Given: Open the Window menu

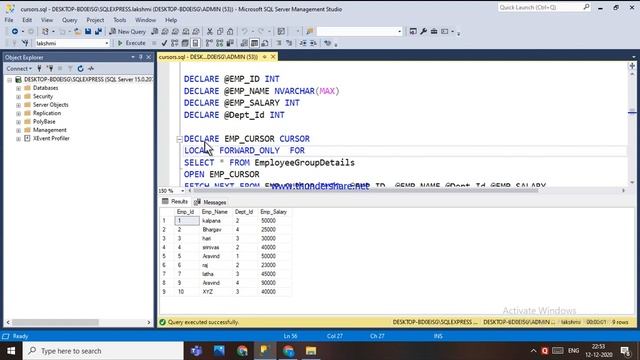Looking at the screenshot, I should point(145,20).
